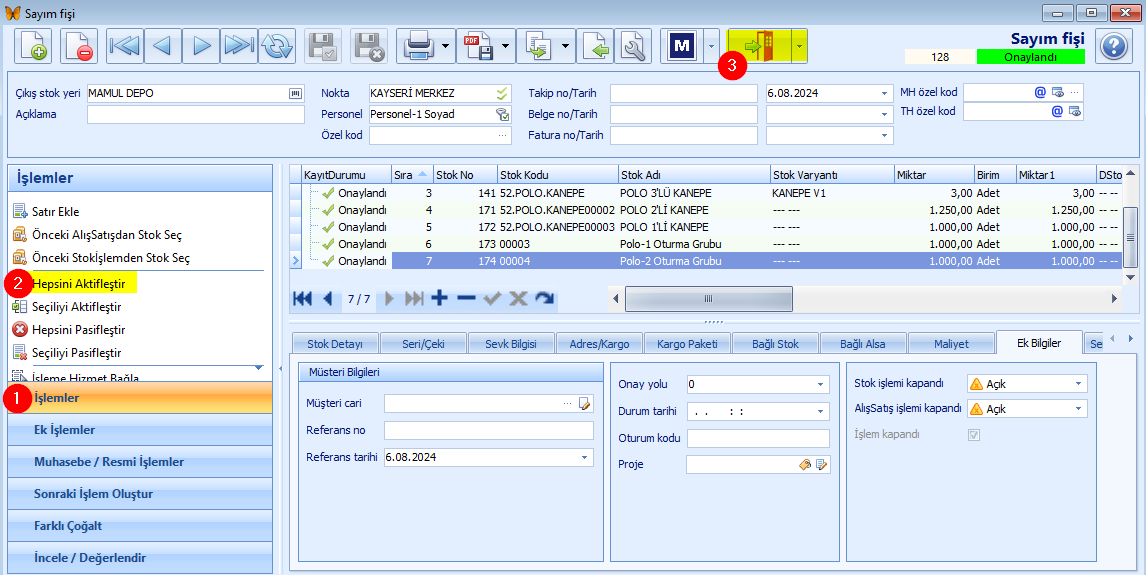This screenshot has height=575, width=1146.
Task: Toggle the İşlem kapandı checkbox
Action: coord(974,435)
